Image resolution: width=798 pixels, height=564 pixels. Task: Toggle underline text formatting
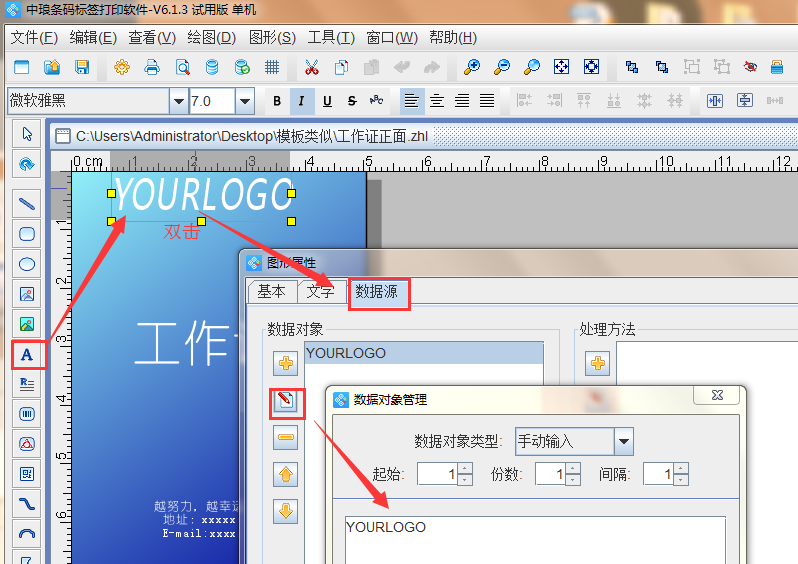click(x=326, y=101)
